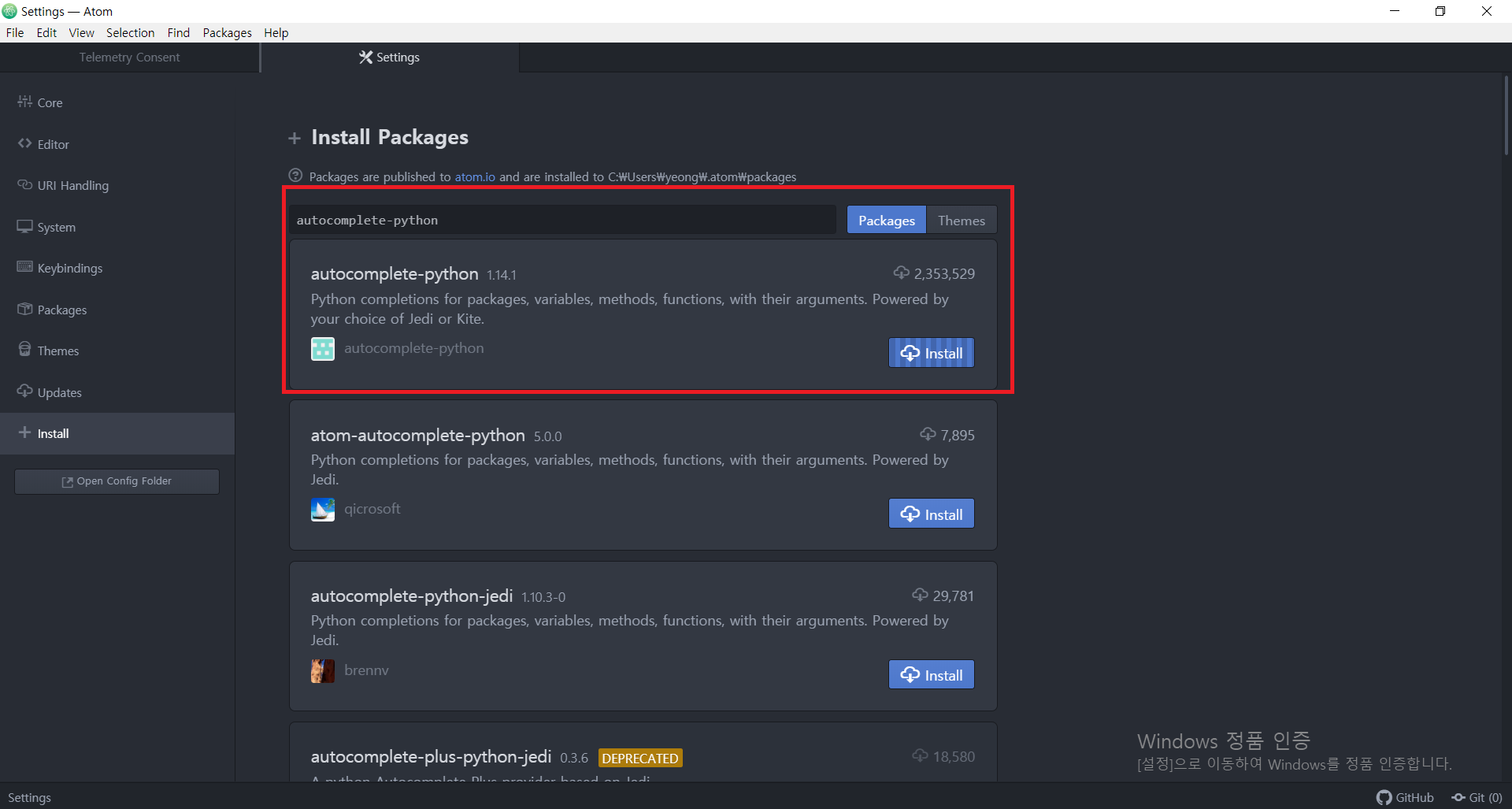1512x809 pixels.
Task: Click download cloud icon next to 7,895
Action: point(928,434)
